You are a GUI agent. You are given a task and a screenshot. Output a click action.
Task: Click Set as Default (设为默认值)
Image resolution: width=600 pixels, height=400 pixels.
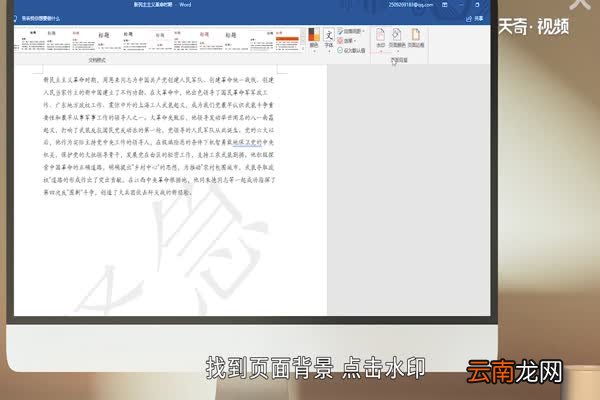click(x=351, y=50)
